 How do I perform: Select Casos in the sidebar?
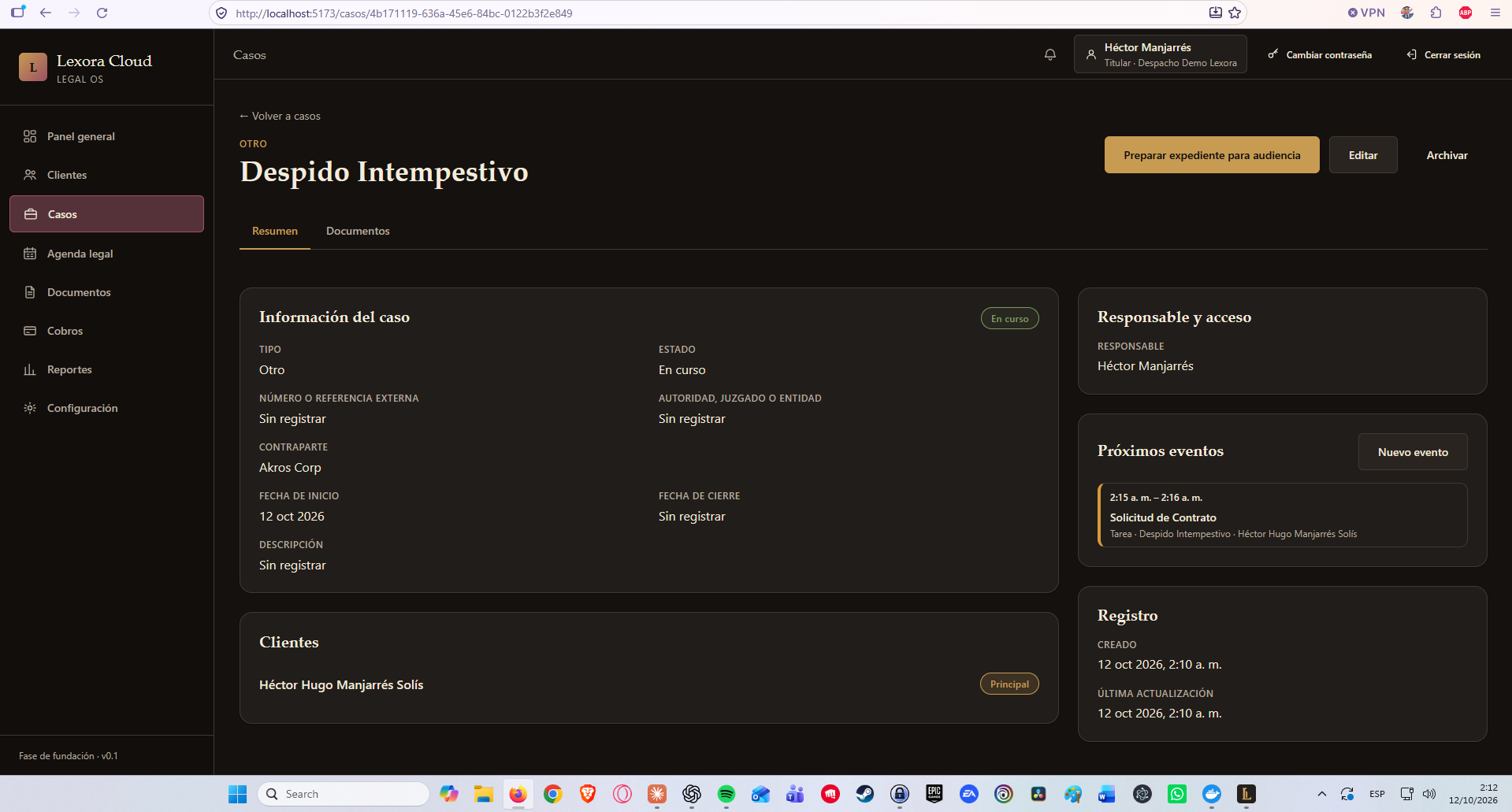106,214
